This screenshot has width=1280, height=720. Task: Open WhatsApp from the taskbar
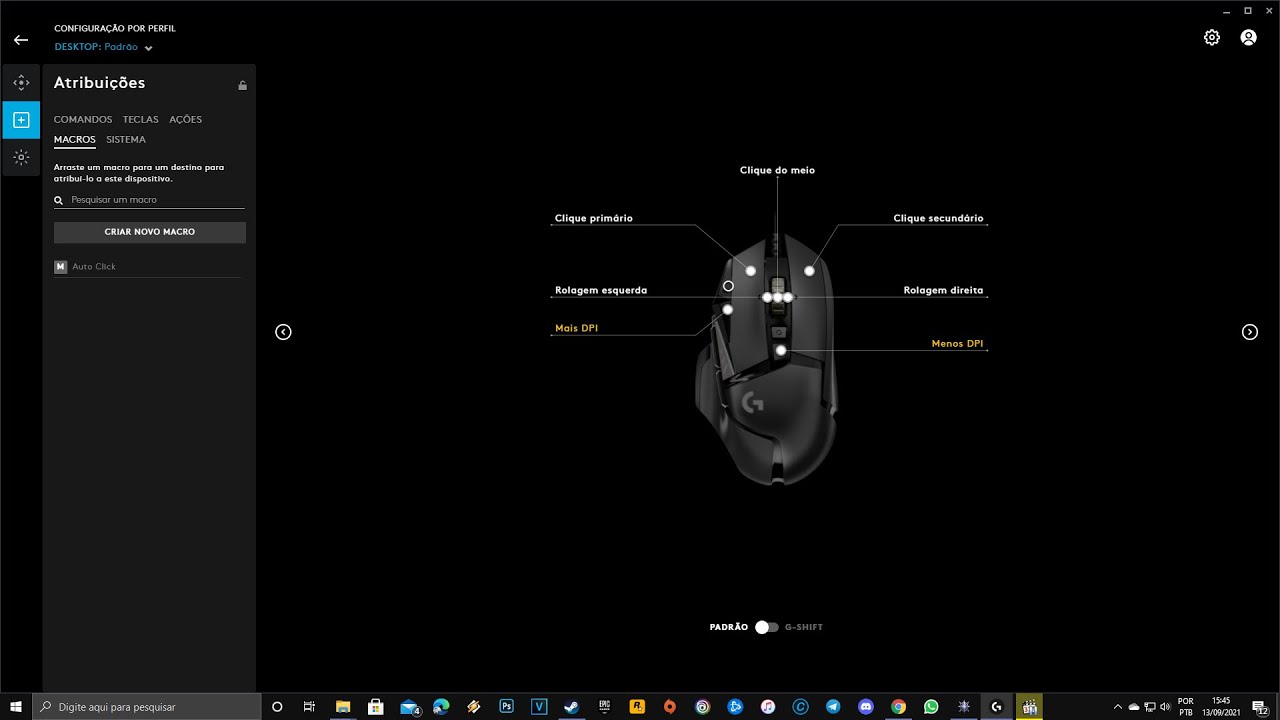931,706
